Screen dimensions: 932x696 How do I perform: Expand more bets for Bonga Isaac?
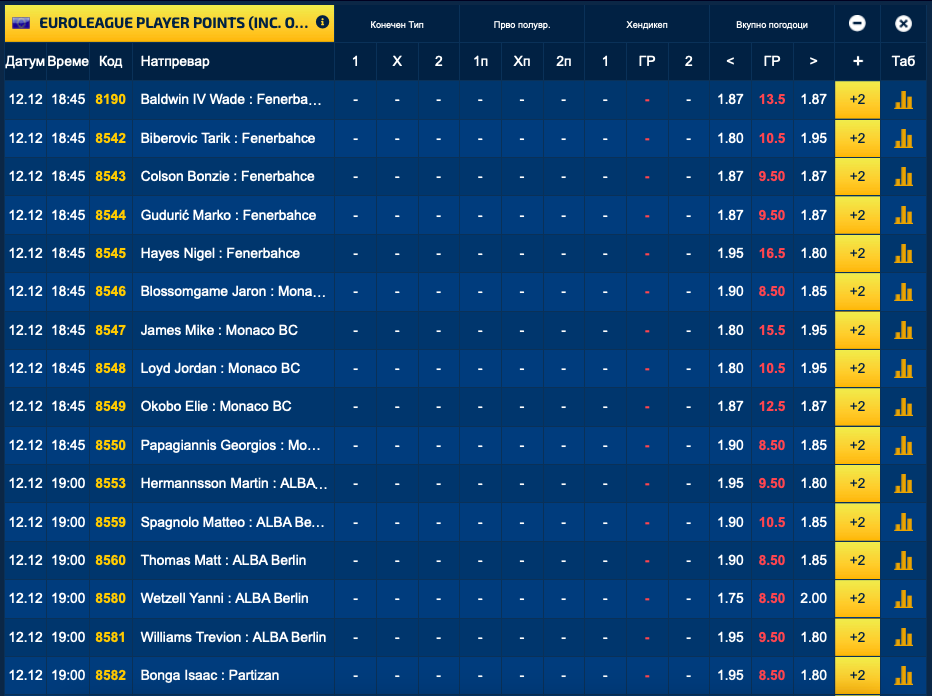(857, 675)
